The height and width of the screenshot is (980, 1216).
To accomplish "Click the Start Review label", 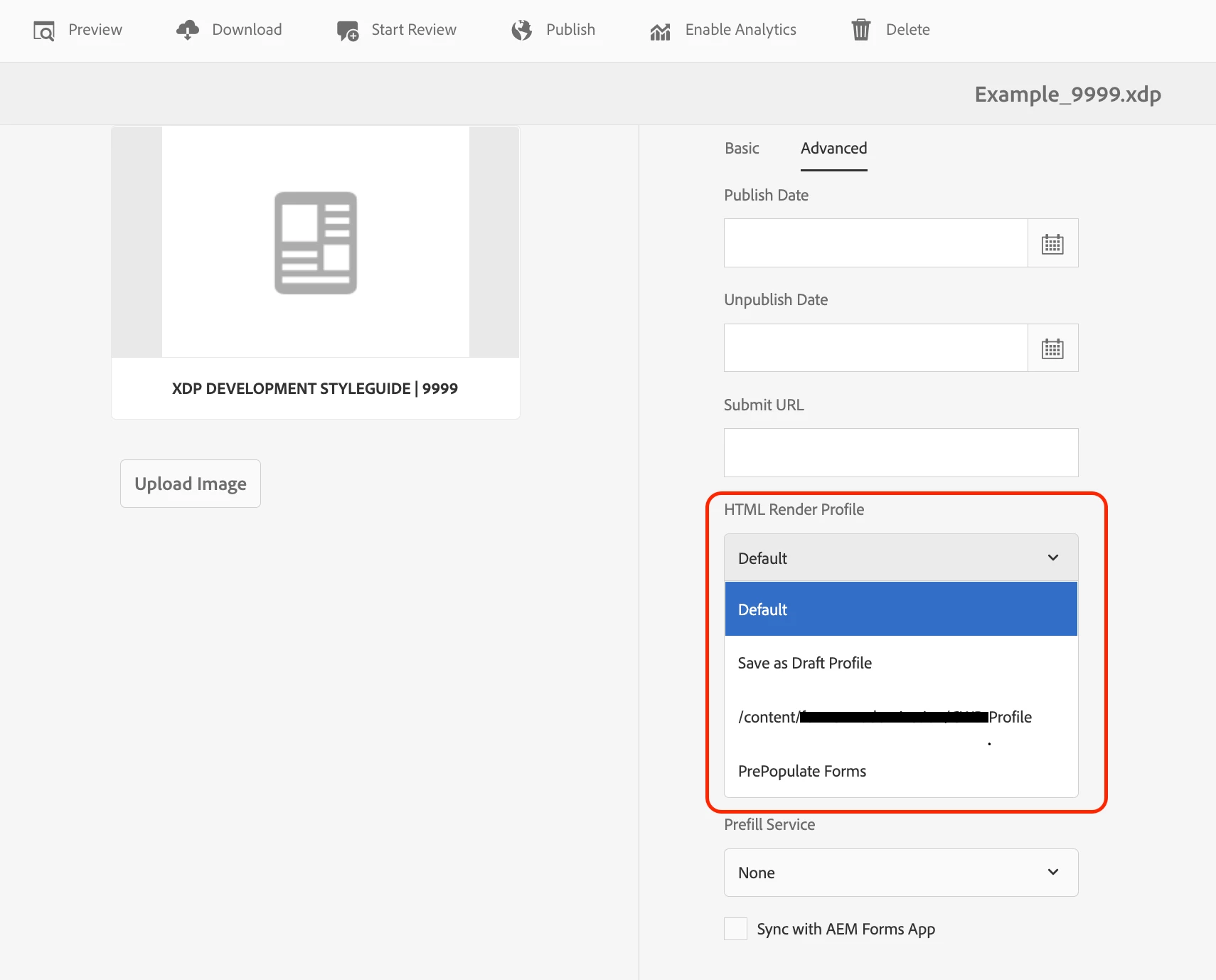I will 414,30.
